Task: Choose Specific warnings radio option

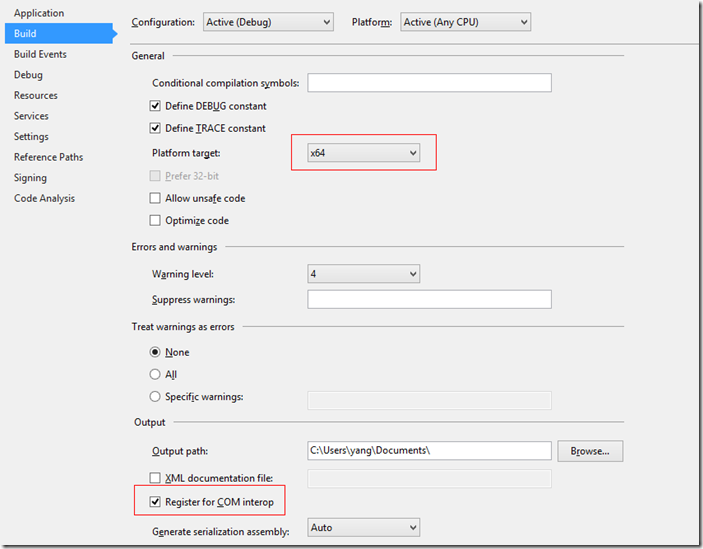Action: (155, 397)
